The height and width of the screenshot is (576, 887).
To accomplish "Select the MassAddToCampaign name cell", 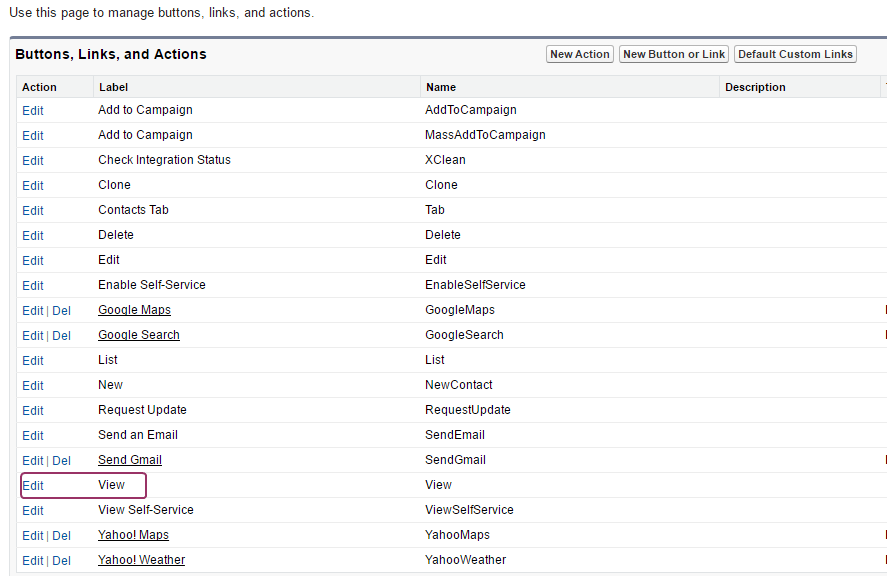I will pyautogui.click(x=485, y=135).
